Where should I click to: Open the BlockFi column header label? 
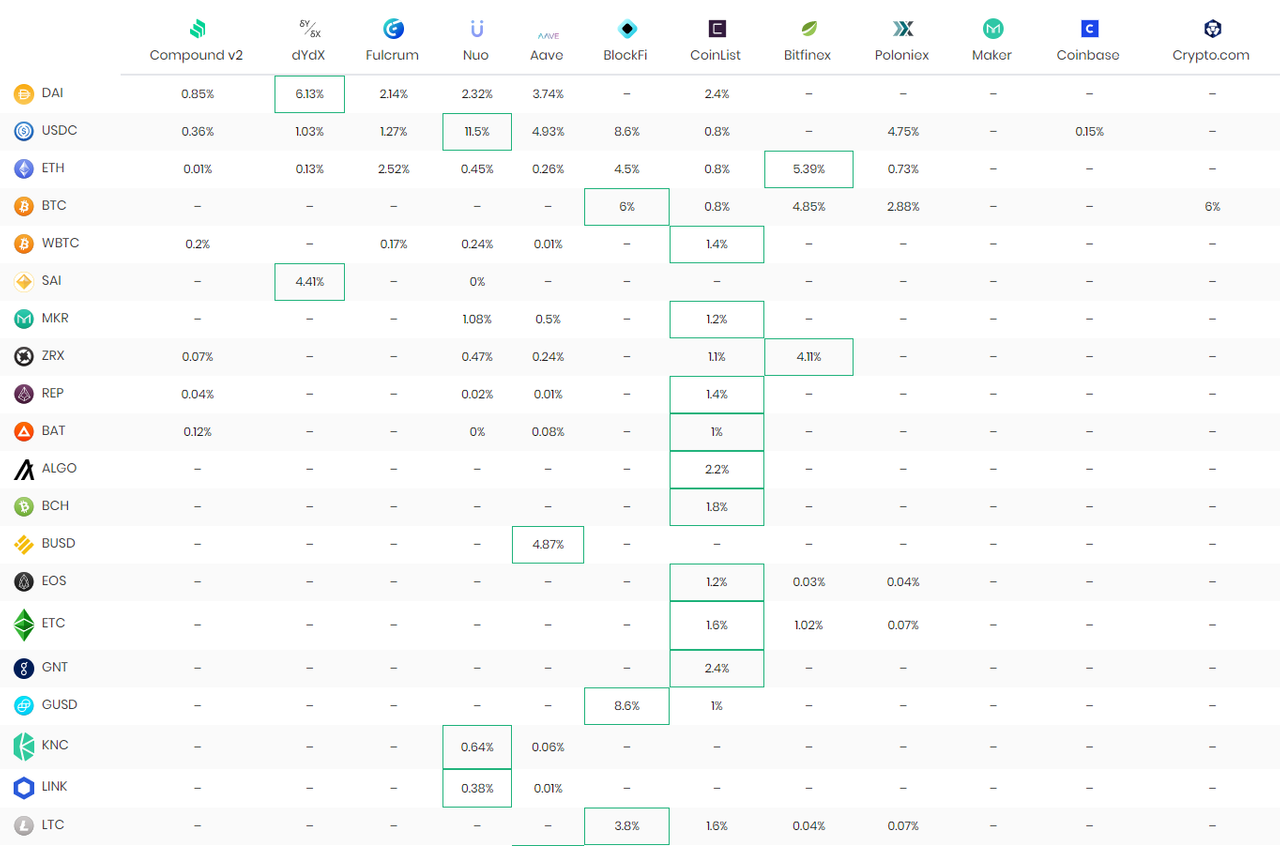(626, 56)
